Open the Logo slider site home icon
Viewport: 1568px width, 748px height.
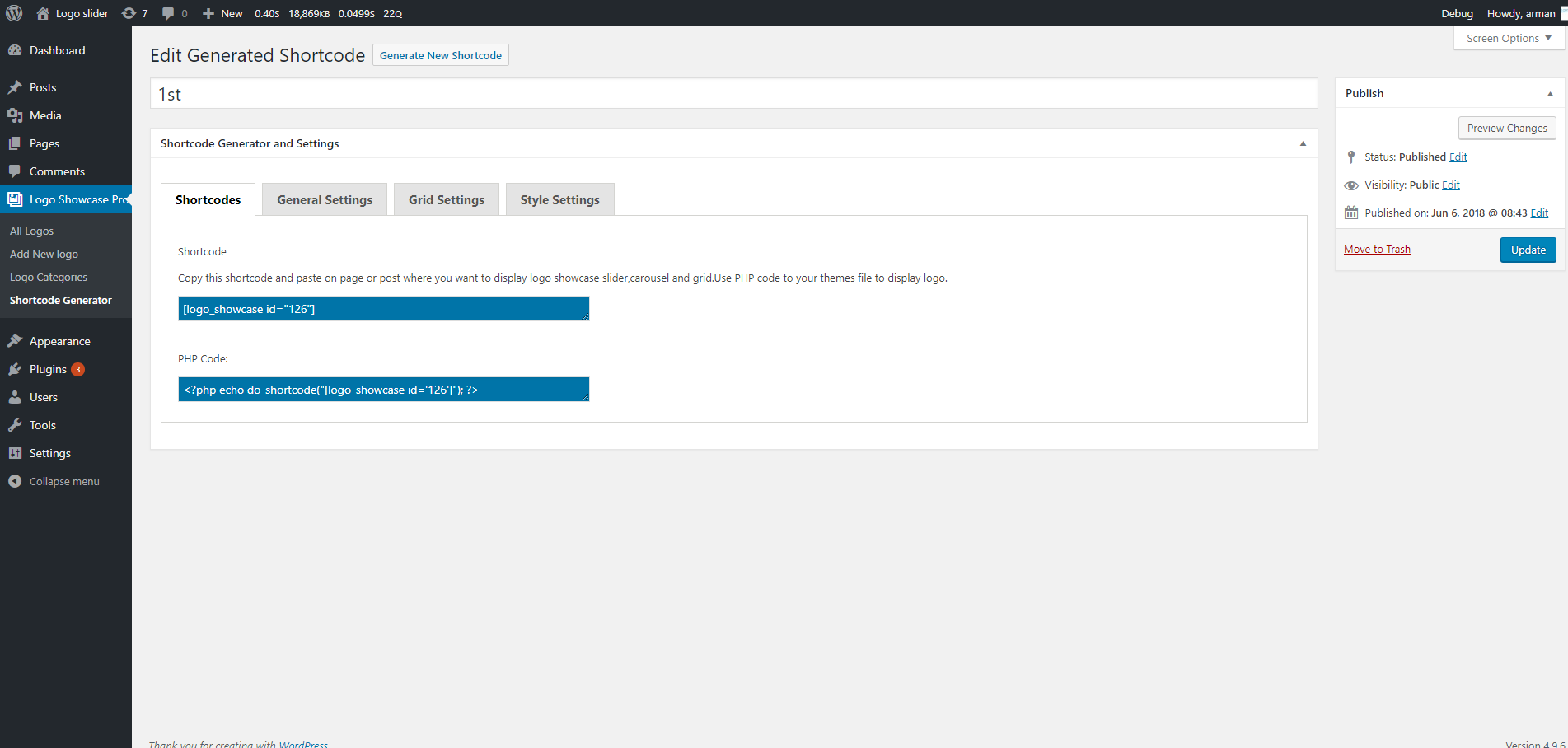[43, 13]
